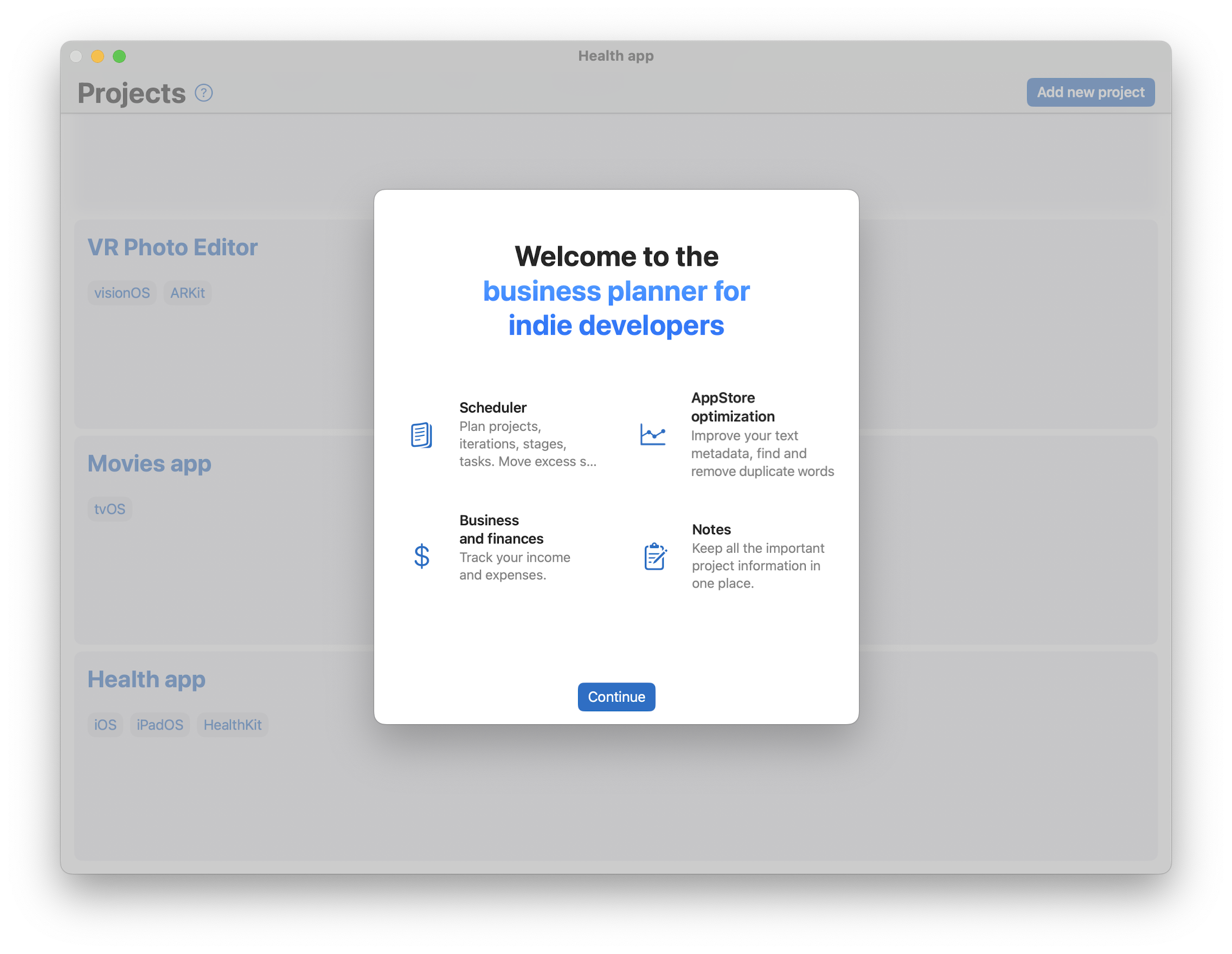
Task: Click the AppStore optimization chart icon
Action: [x=653, y=434]
